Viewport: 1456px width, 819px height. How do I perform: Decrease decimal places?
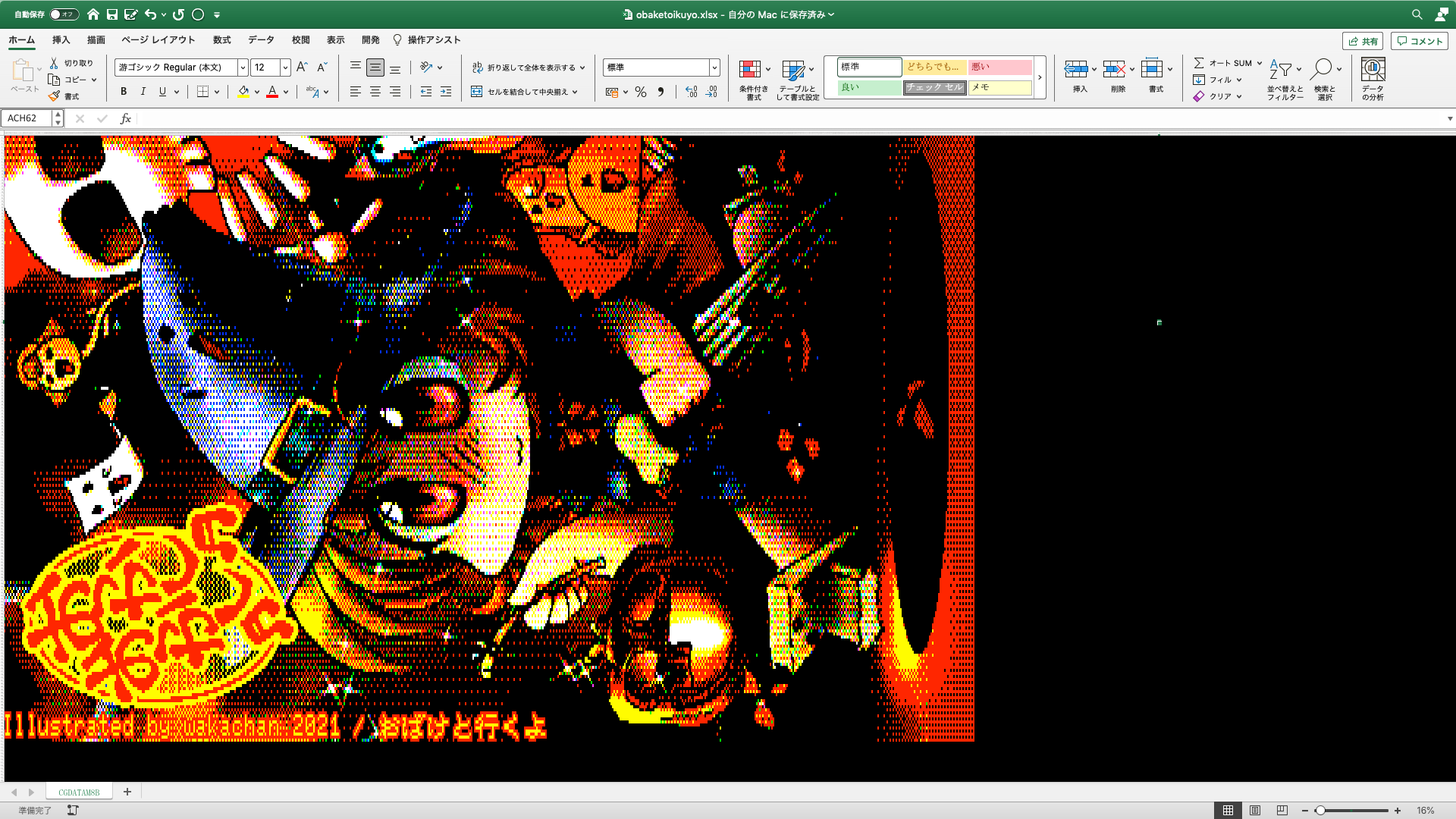pyautogui.click(x=711, y=92)
